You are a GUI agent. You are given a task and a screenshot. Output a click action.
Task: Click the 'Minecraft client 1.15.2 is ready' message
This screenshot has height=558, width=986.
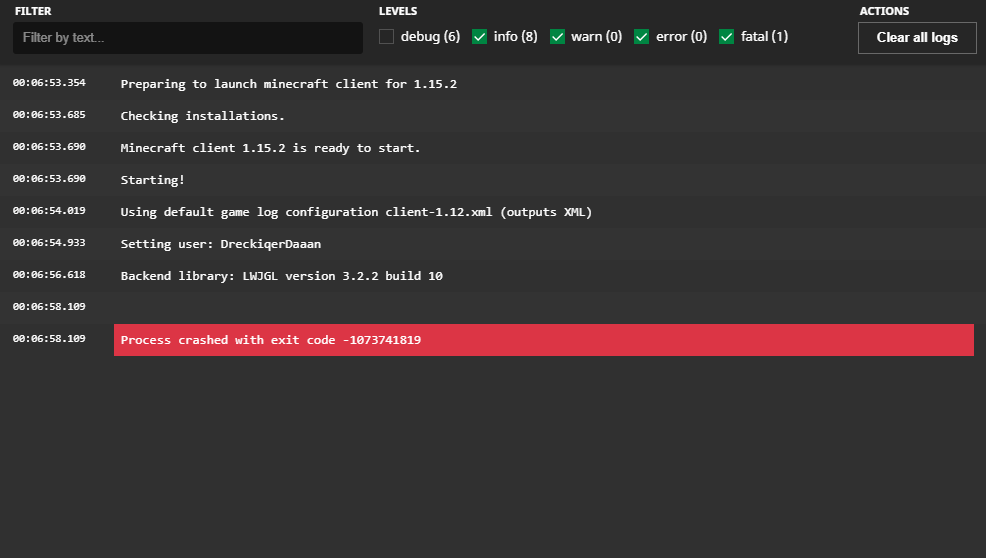270,148
